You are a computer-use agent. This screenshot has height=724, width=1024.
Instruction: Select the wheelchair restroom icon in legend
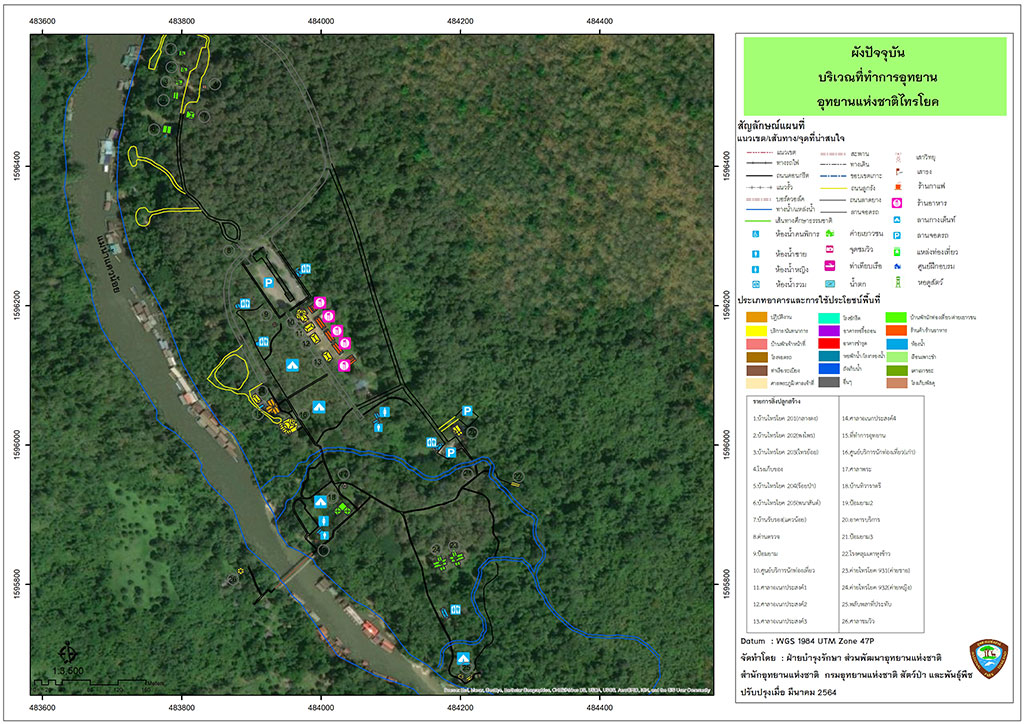coord(756,234)
